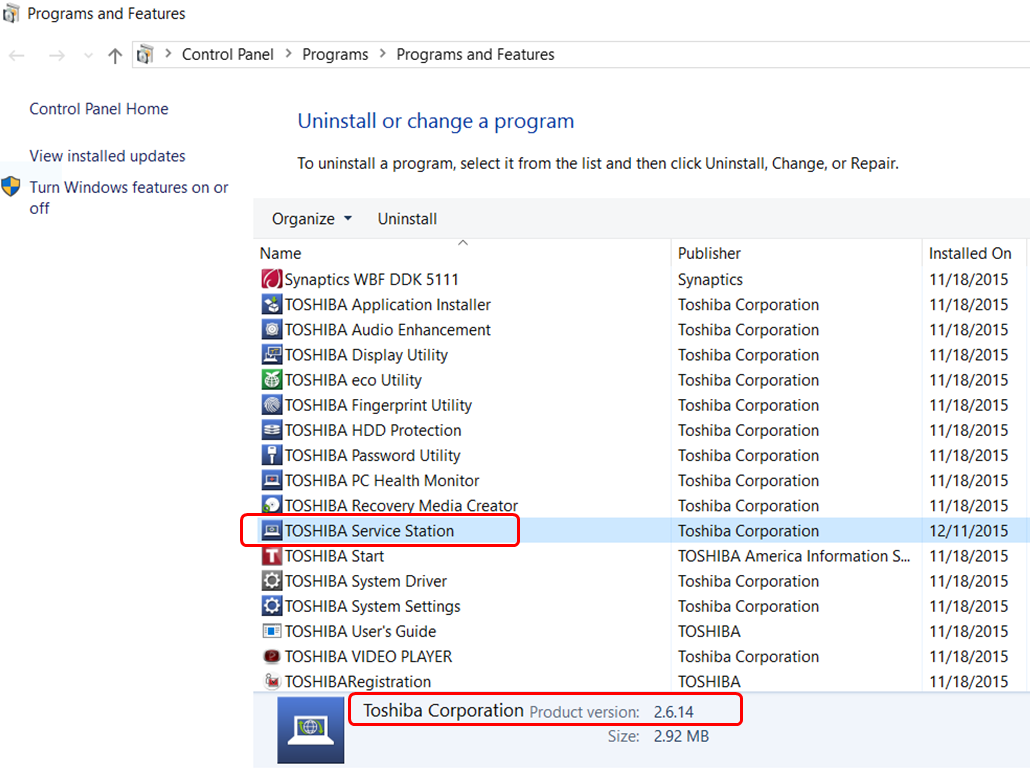Click the TOSHIBA Password Utility icon
The image size is (1030, 770).
point(271,455)
